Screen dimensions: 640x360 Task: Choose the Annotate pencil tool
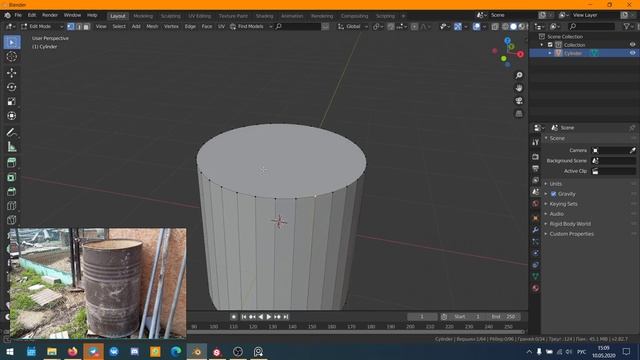click(x=11, y=132)
